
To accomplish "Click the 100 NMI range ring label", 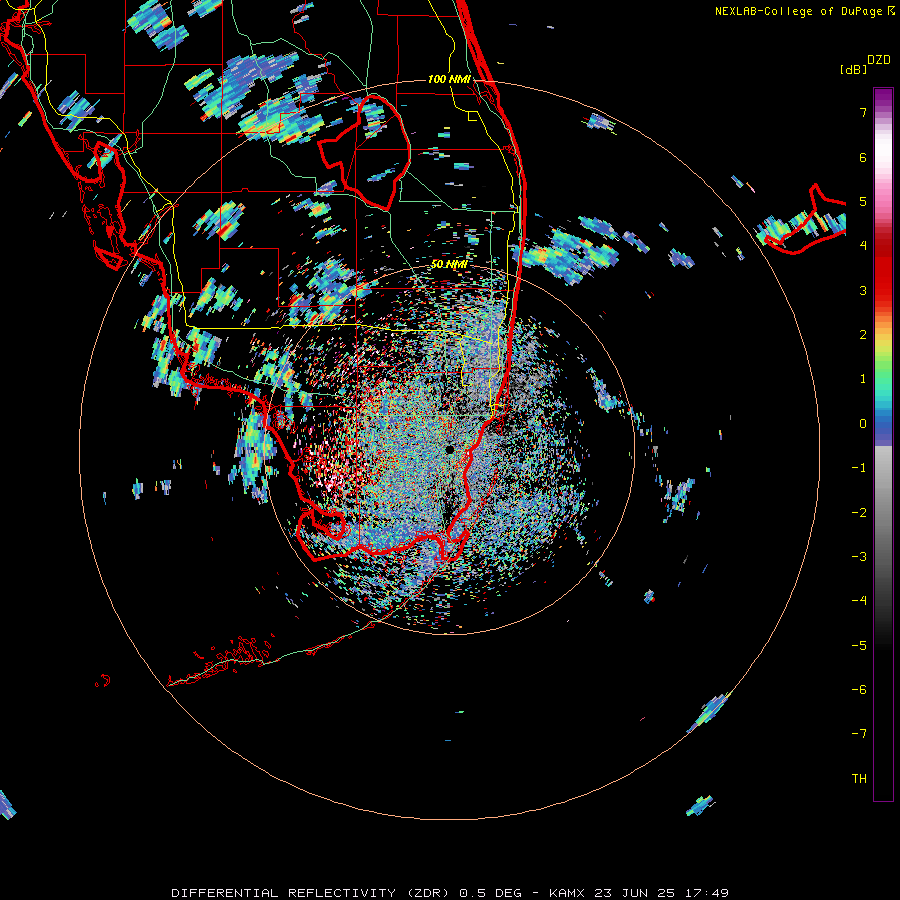I will point(449,79).
